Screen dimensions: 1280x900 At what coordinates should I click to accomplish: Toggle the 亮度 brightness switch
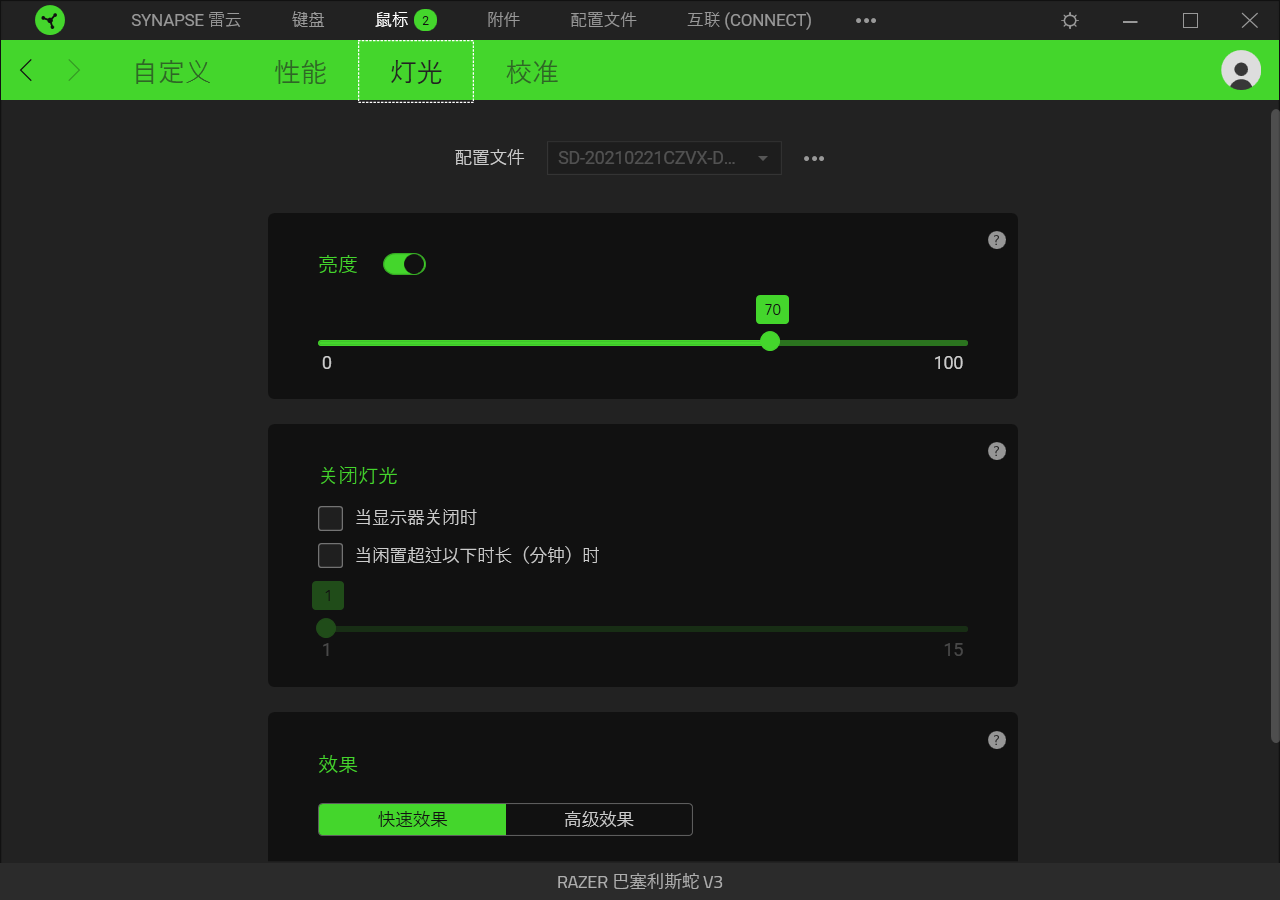(x=404, y=264)
